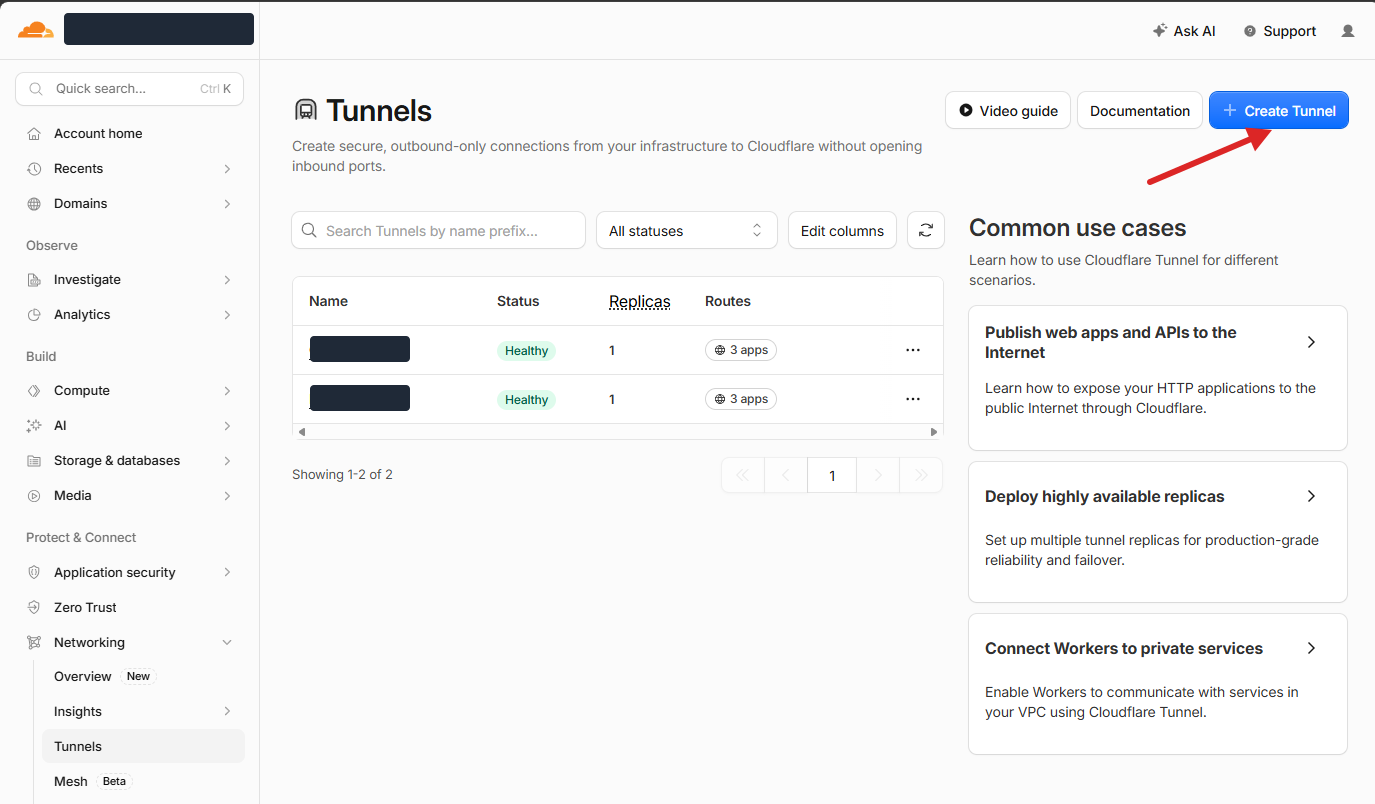Click the table's left scroll arrow
The image size is (1375, 804).
pos(302,433)
